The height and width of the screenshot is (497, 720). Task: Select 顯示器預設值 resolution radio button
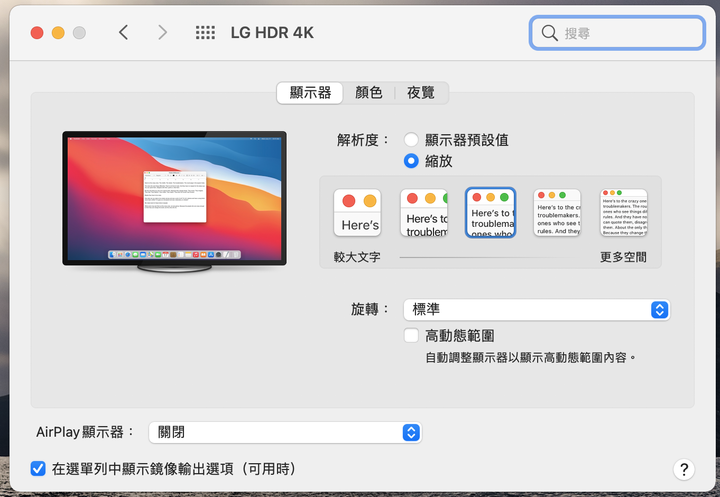point(411,140)
